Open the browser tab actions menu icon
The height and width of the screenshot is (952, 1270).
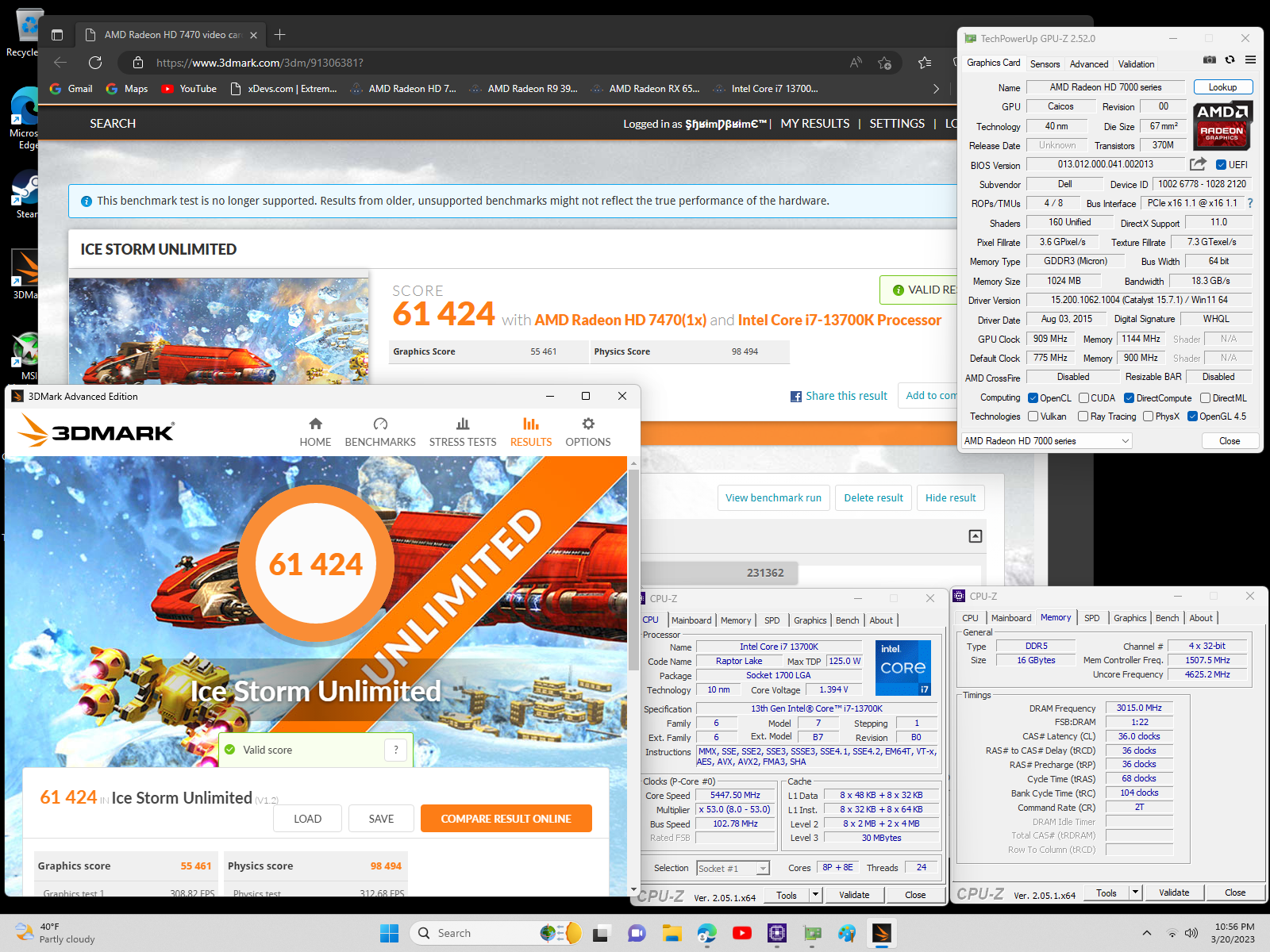click(x=57, y=35)
